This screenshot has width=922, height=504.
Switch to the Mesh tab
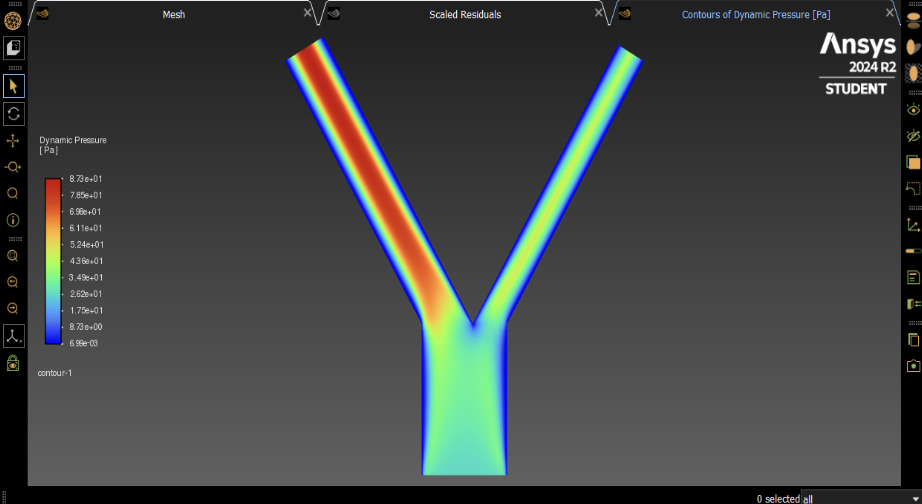[173, 14]
